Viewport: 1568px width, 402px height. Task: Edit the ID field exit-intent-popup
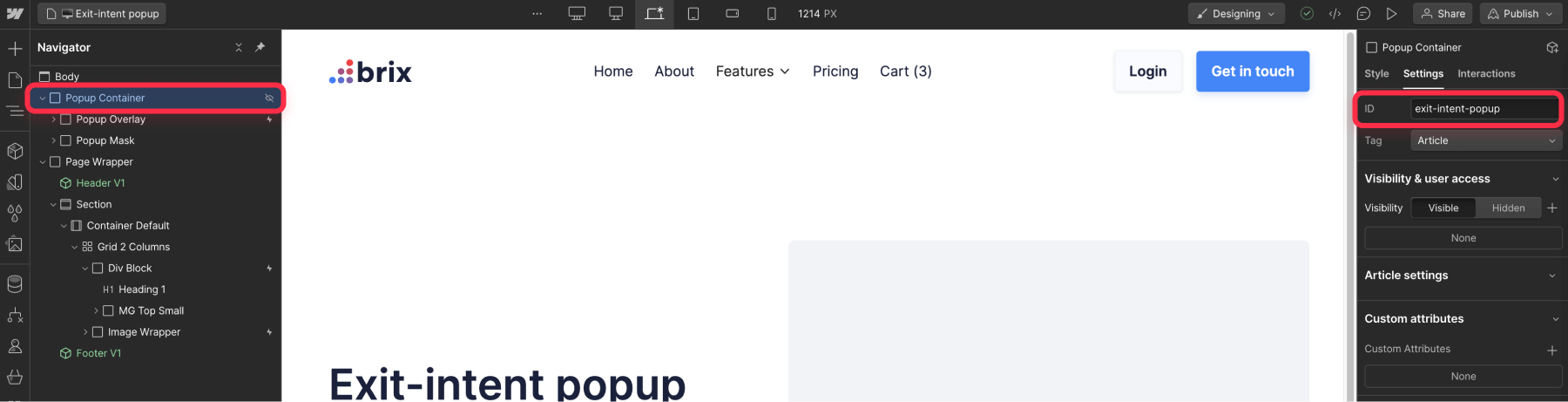1484,109
